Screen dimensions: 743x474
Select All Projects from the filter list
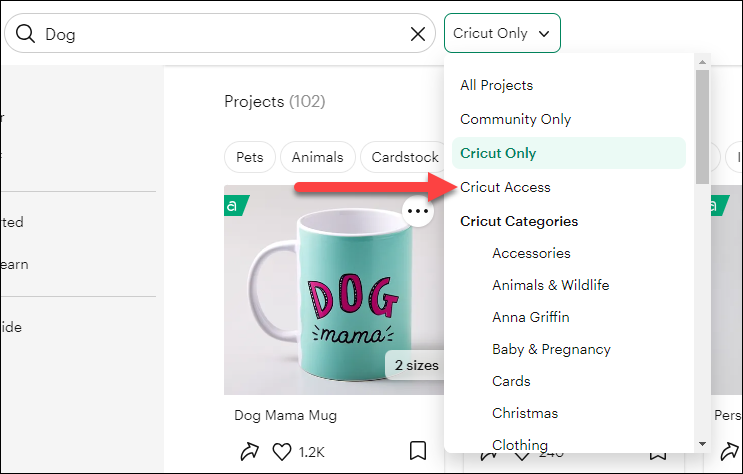pos(496,85)
